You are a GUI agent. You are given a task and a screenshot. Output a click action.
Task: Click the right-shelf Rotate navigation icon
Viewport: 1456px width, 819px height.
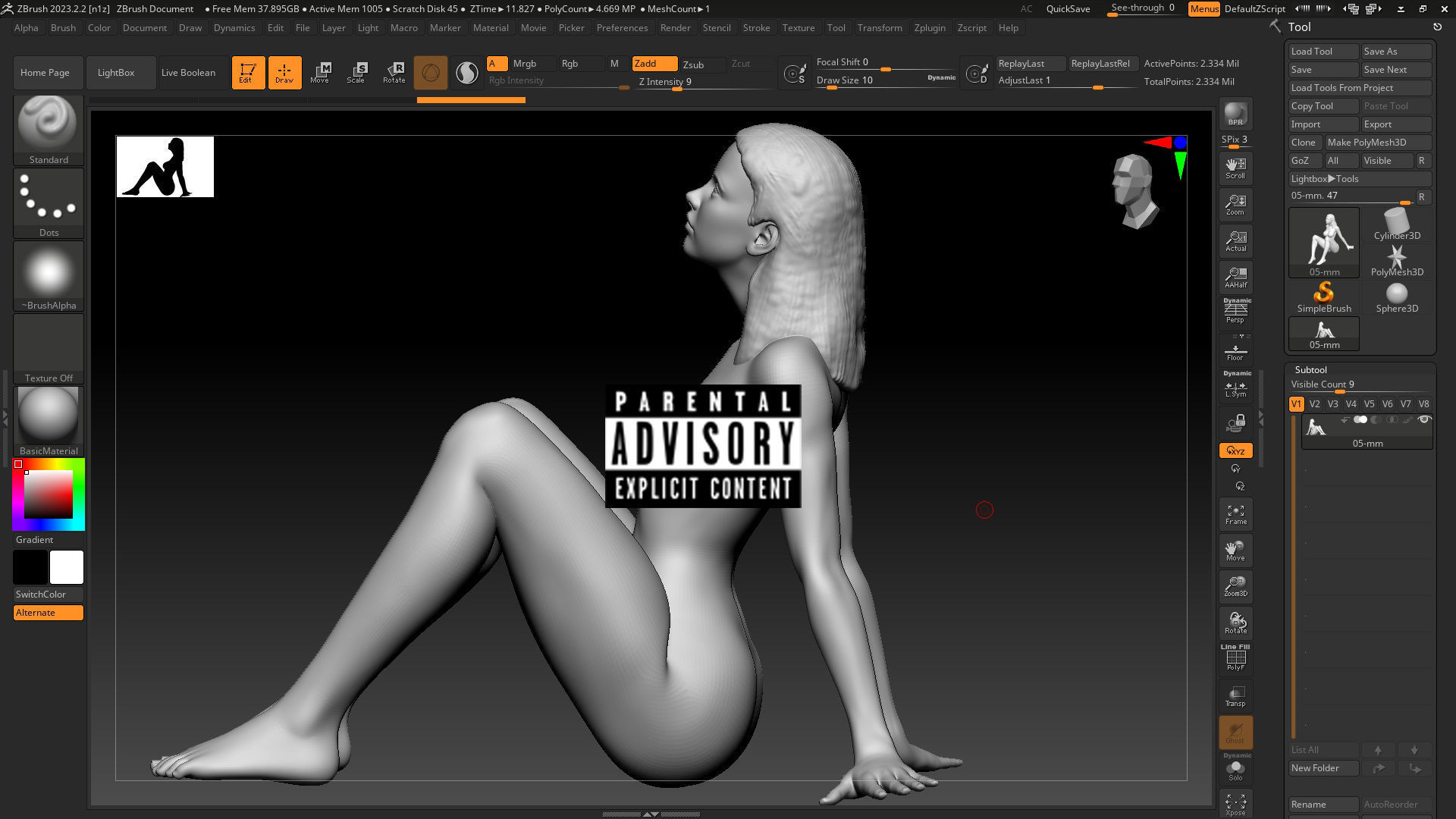(1235, 623)
